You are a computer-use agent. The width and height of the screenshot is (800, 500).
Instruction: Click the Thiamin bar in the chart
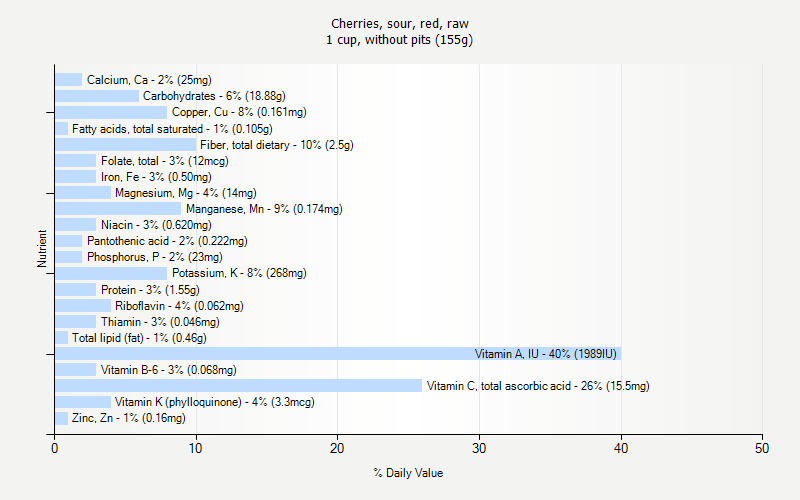coord(76,321)
